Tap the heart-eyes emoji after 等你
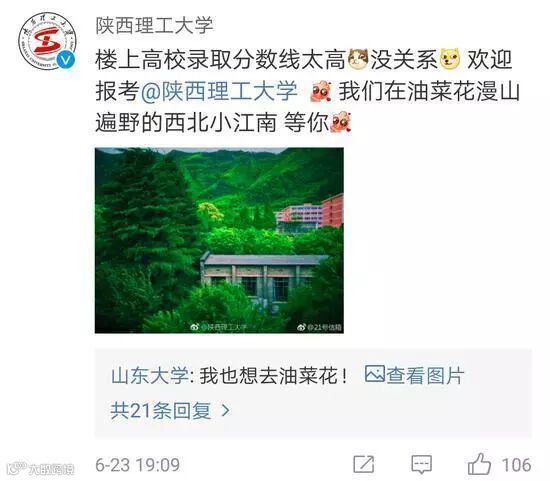The image size is (550, 481). 340,122
